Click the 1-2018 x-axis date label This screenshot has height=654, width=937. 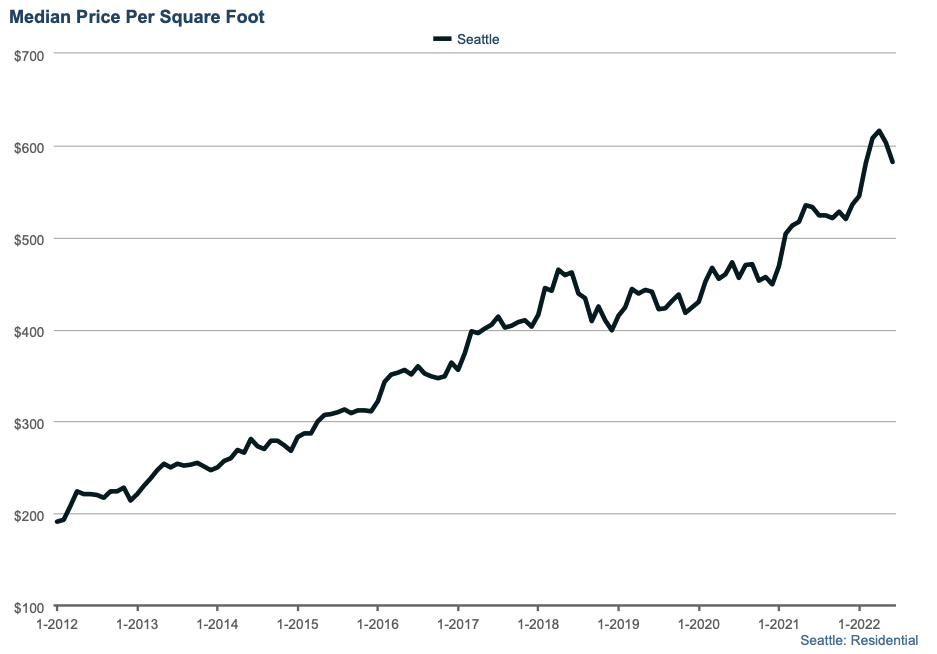pyautogui.click(x=538, y=624)
